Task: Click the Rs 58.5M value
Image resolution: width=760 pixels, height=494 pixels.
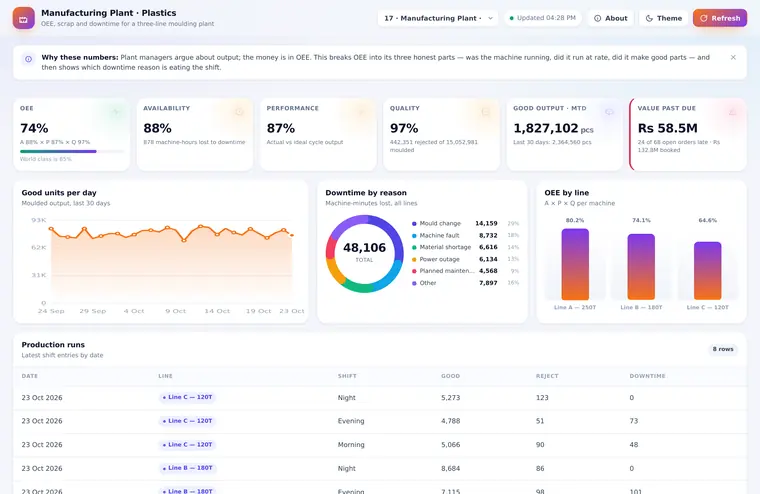Action: 667,128
